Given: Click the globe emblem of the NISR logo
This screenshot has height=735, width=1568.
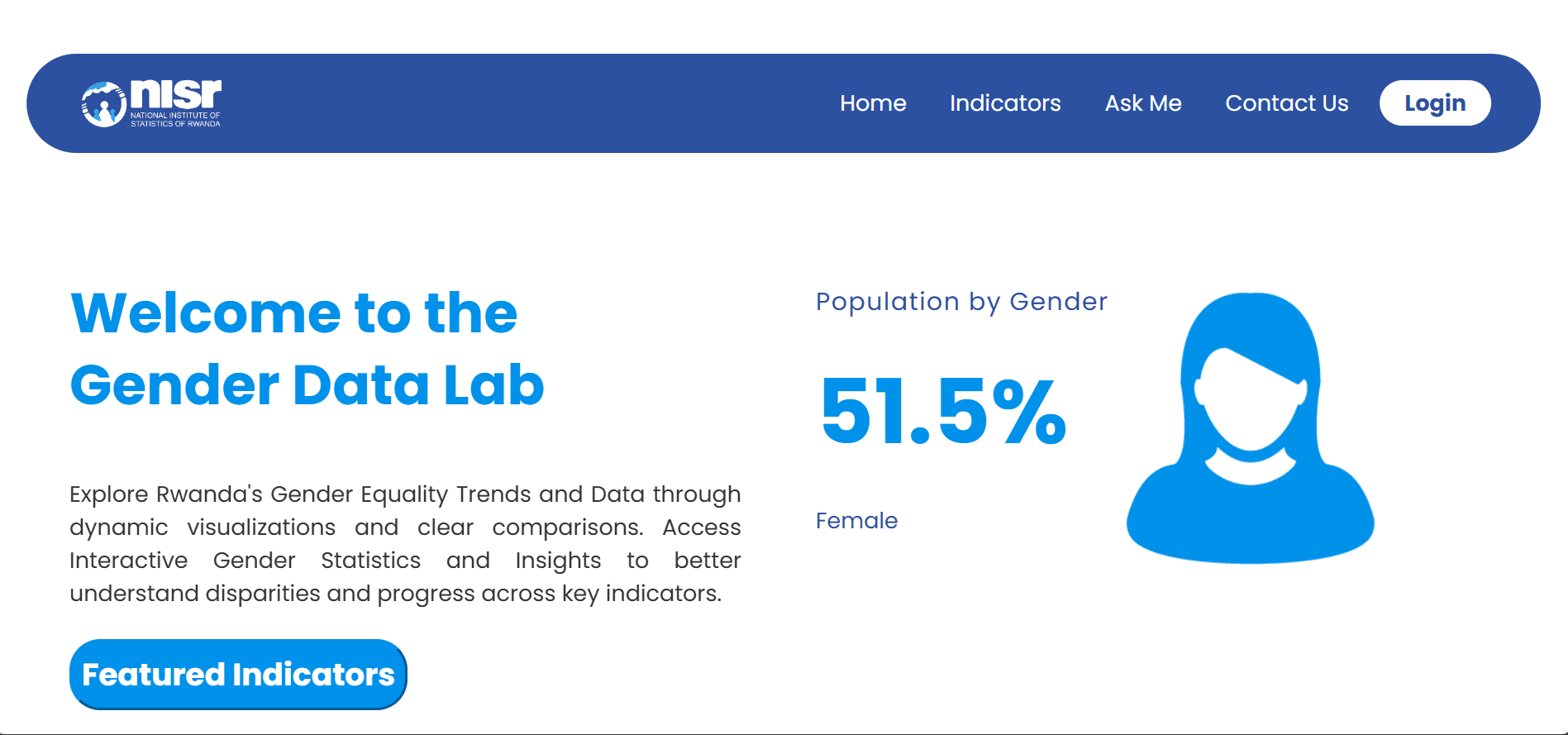Looking at the screenshot, I should click(x=103, y=103).
